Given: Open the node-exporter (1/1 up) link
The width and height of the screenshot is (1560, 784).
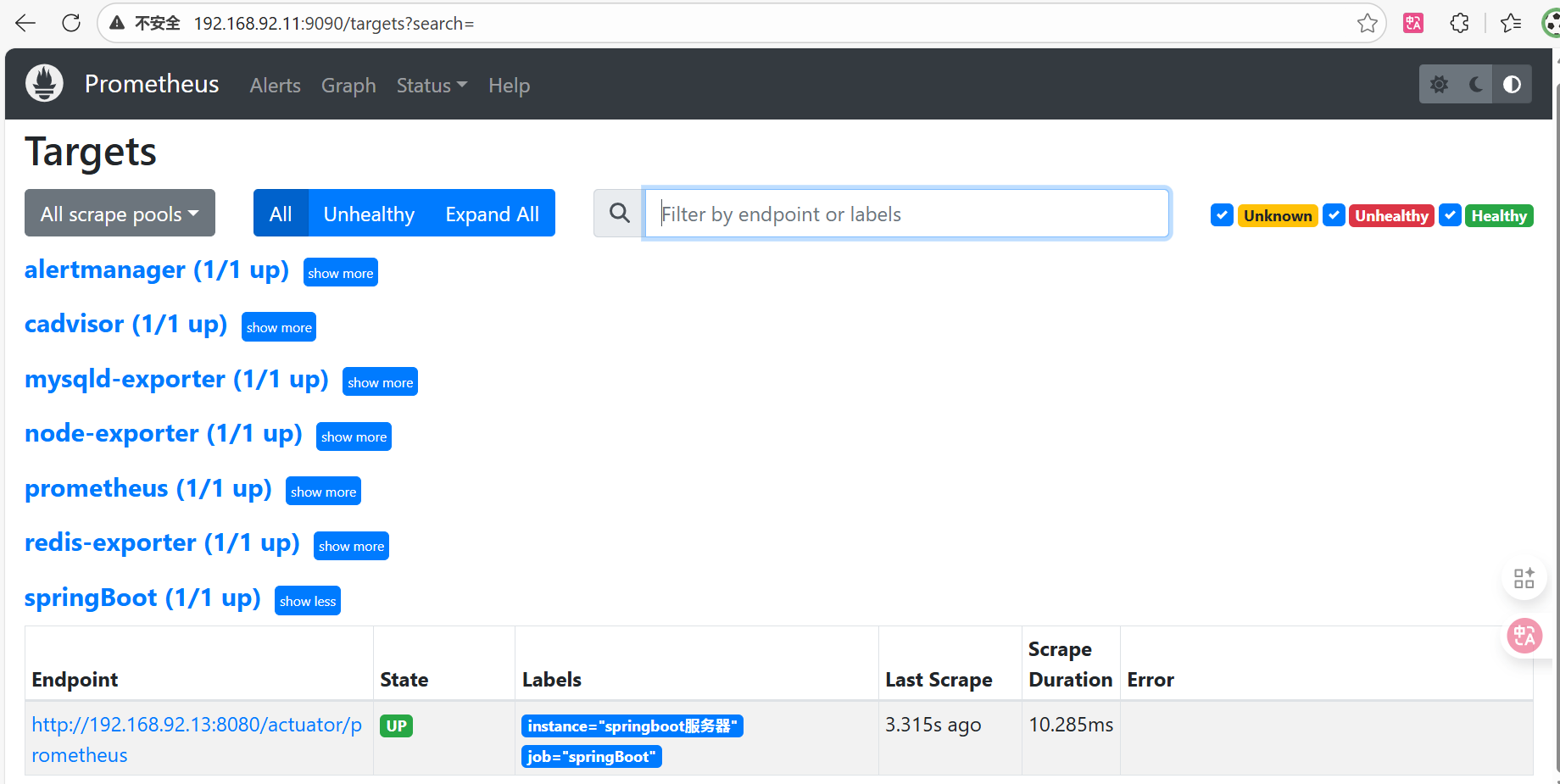Looking at the screenshot, I should 164,433.
